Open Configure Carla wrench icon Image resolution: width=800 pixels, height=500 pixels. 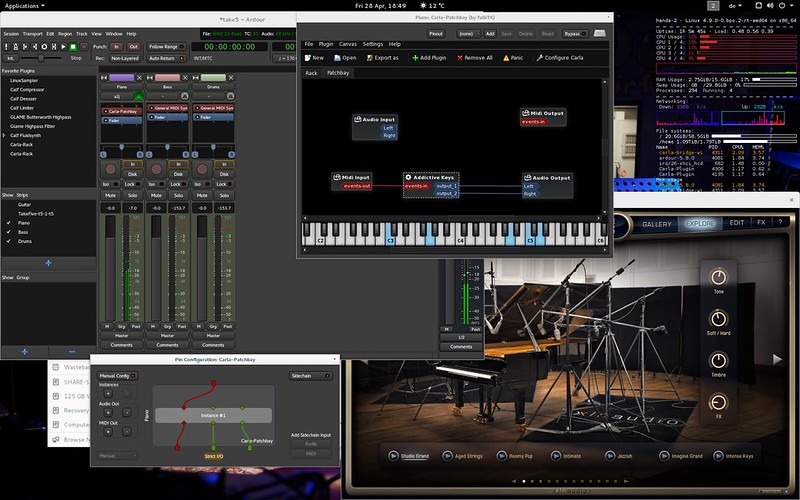click(x=540, y=58)
